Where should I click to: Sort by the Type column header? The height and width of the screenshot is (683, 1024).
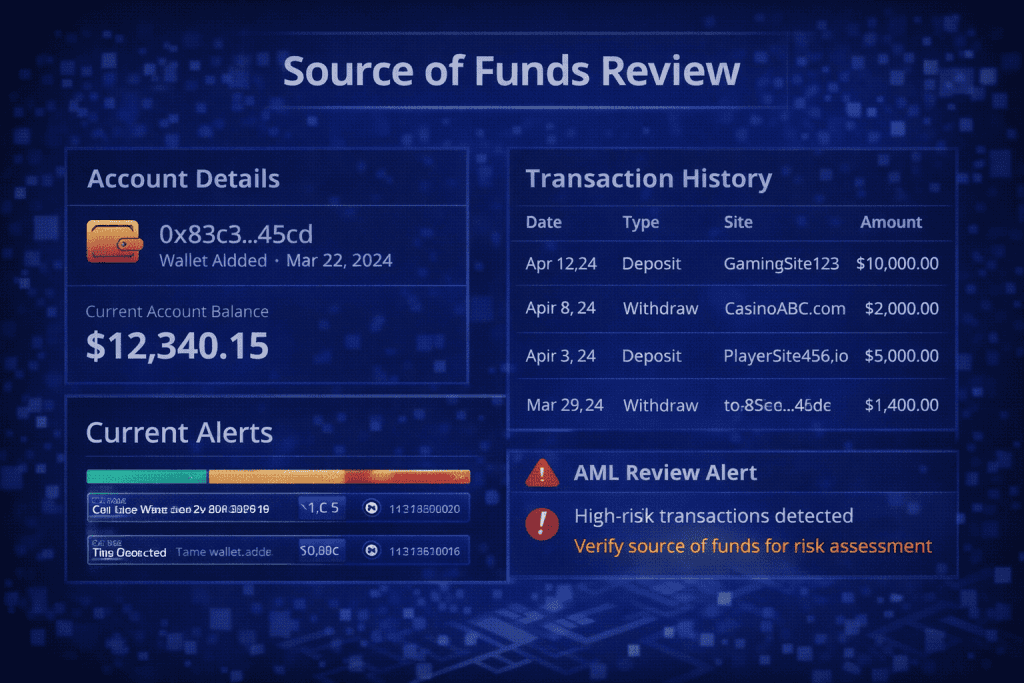click(640, 222)
